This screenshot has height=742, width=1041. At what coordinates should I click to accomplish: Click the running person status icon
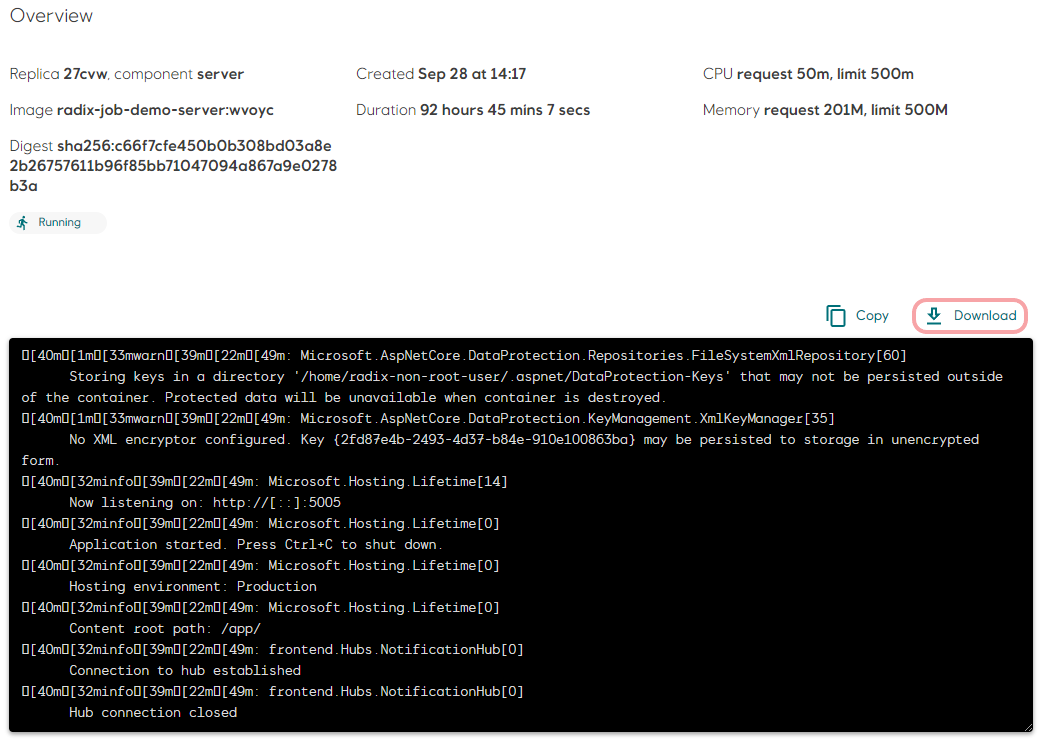24,223
